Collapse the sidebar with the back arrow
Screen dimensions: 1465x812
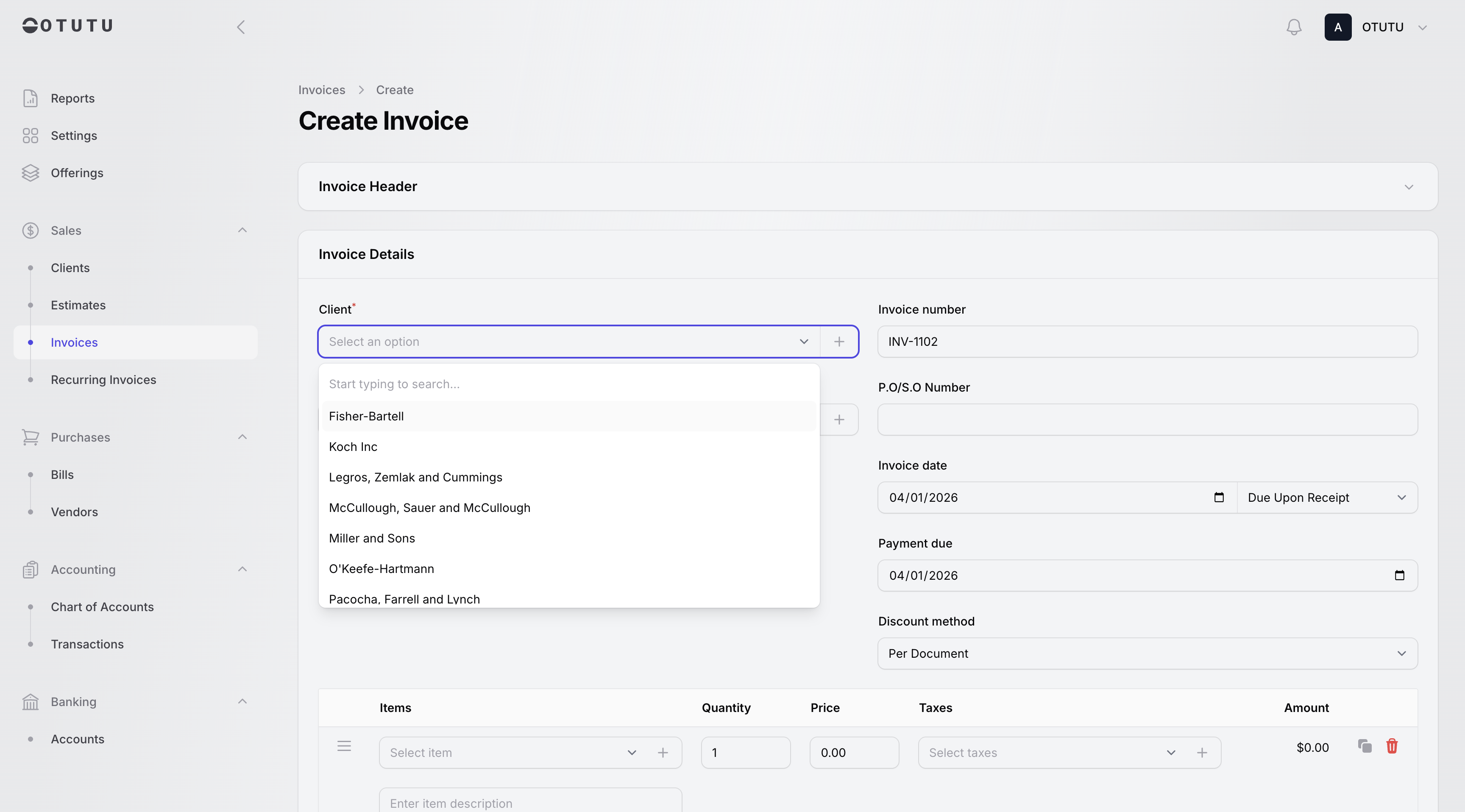point(241,27)
